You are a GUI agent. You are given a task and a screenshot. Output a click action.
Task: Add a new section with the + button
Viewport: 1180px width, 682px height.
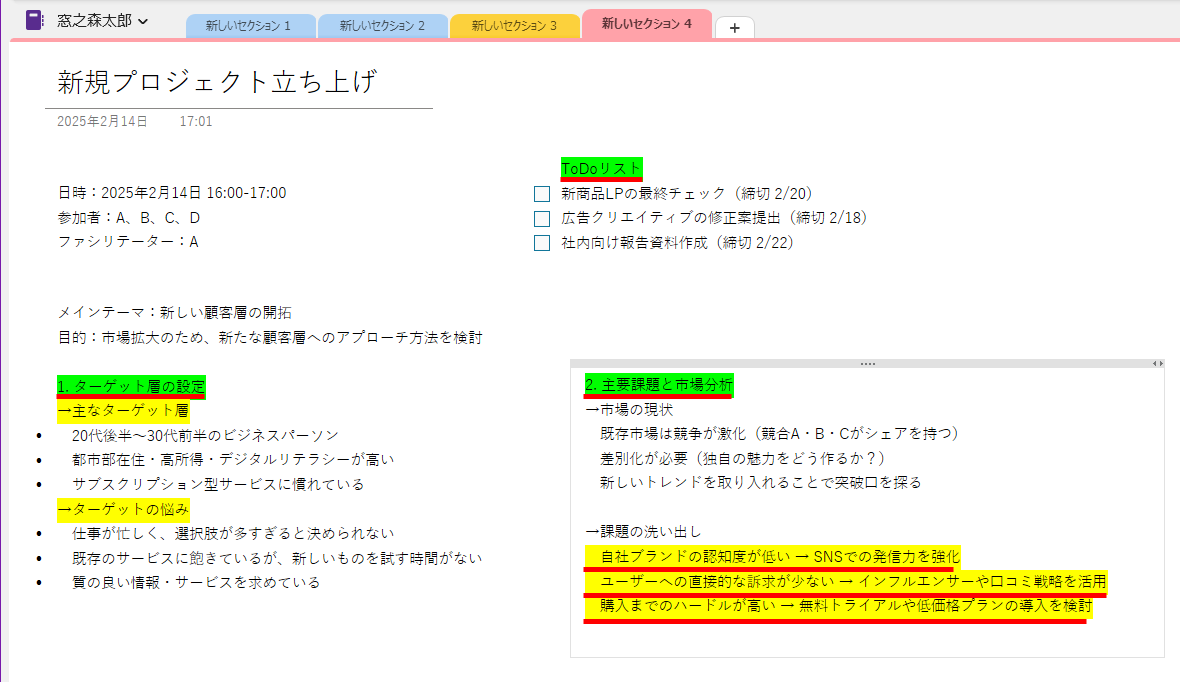pyautogui.click(x=734, y=28)
